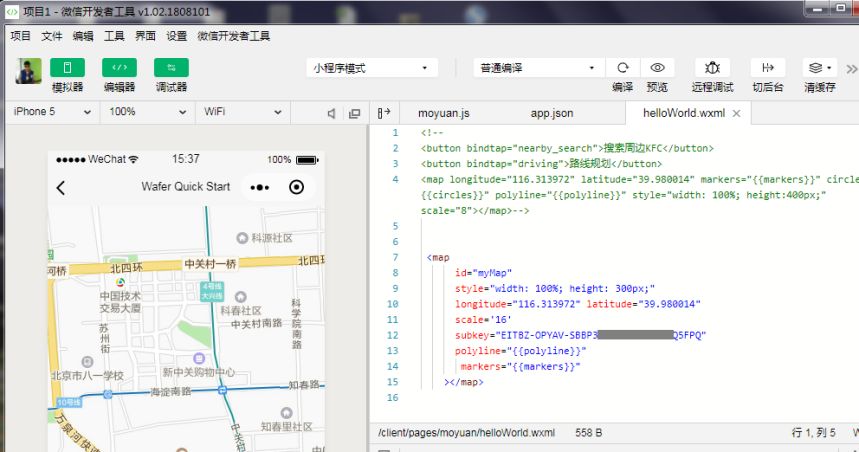Viewport: 859px width, 452px height.
Task: Detach the simulator window icon
Action: [354, 113]
